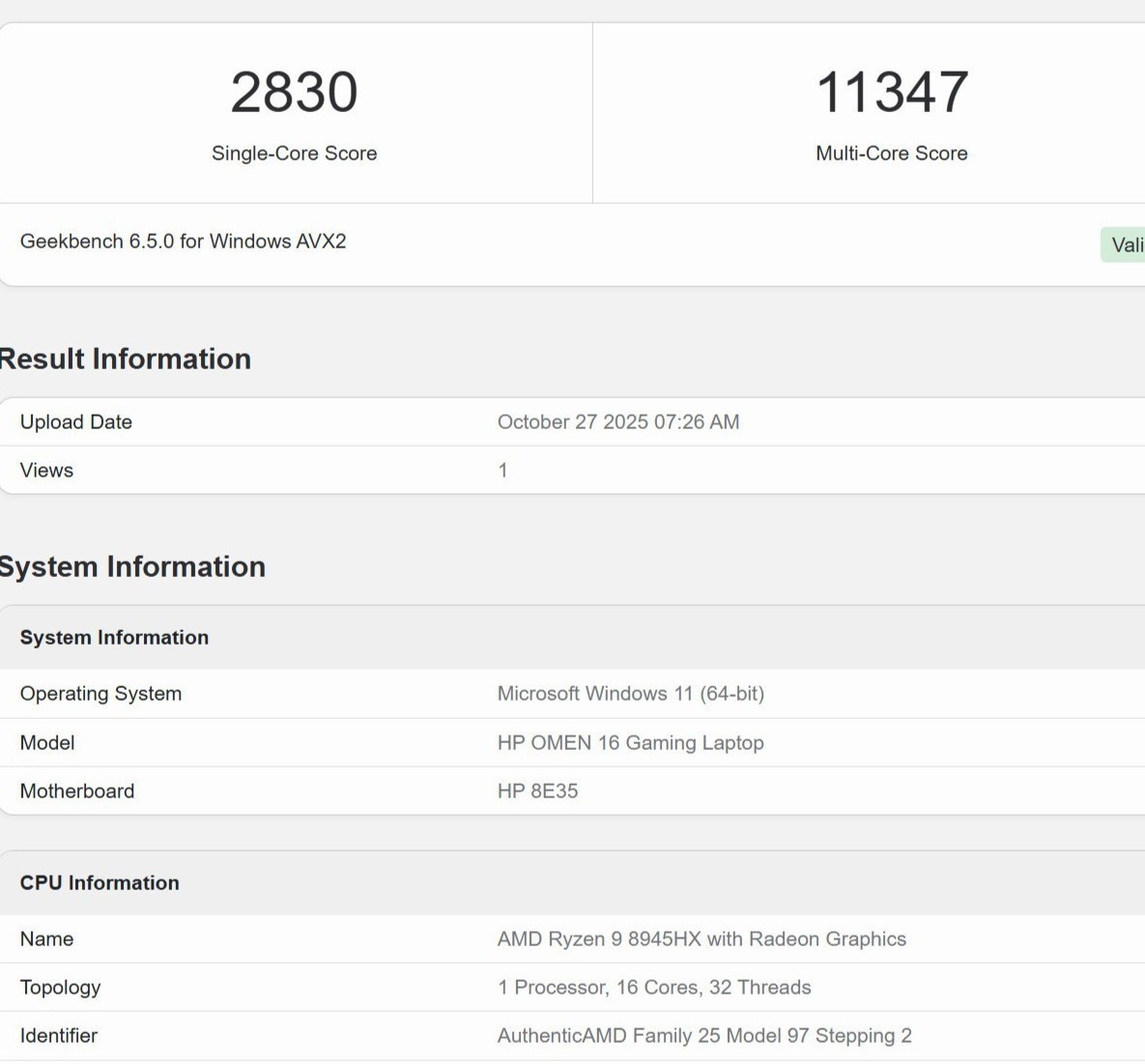
Task: Click the Result Information heading
Action: [x=125, y=359]
